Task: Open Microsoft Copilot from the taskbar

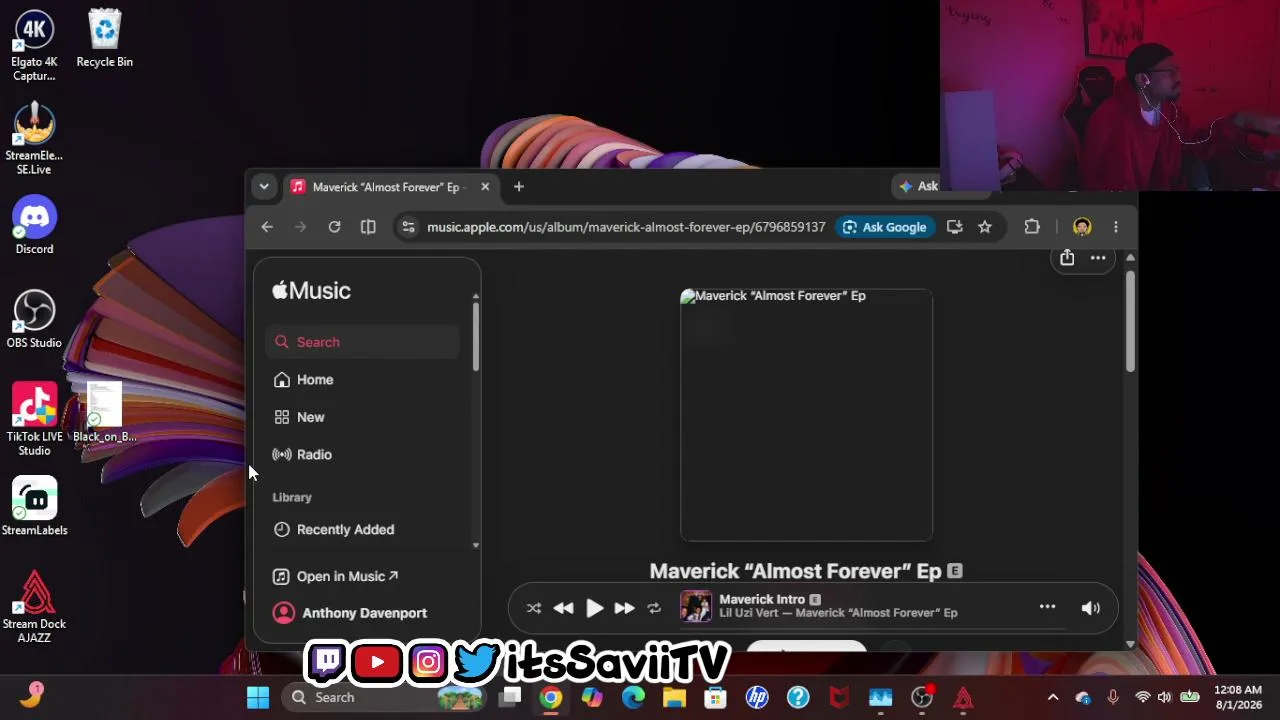Action: (x=592, y=697)
